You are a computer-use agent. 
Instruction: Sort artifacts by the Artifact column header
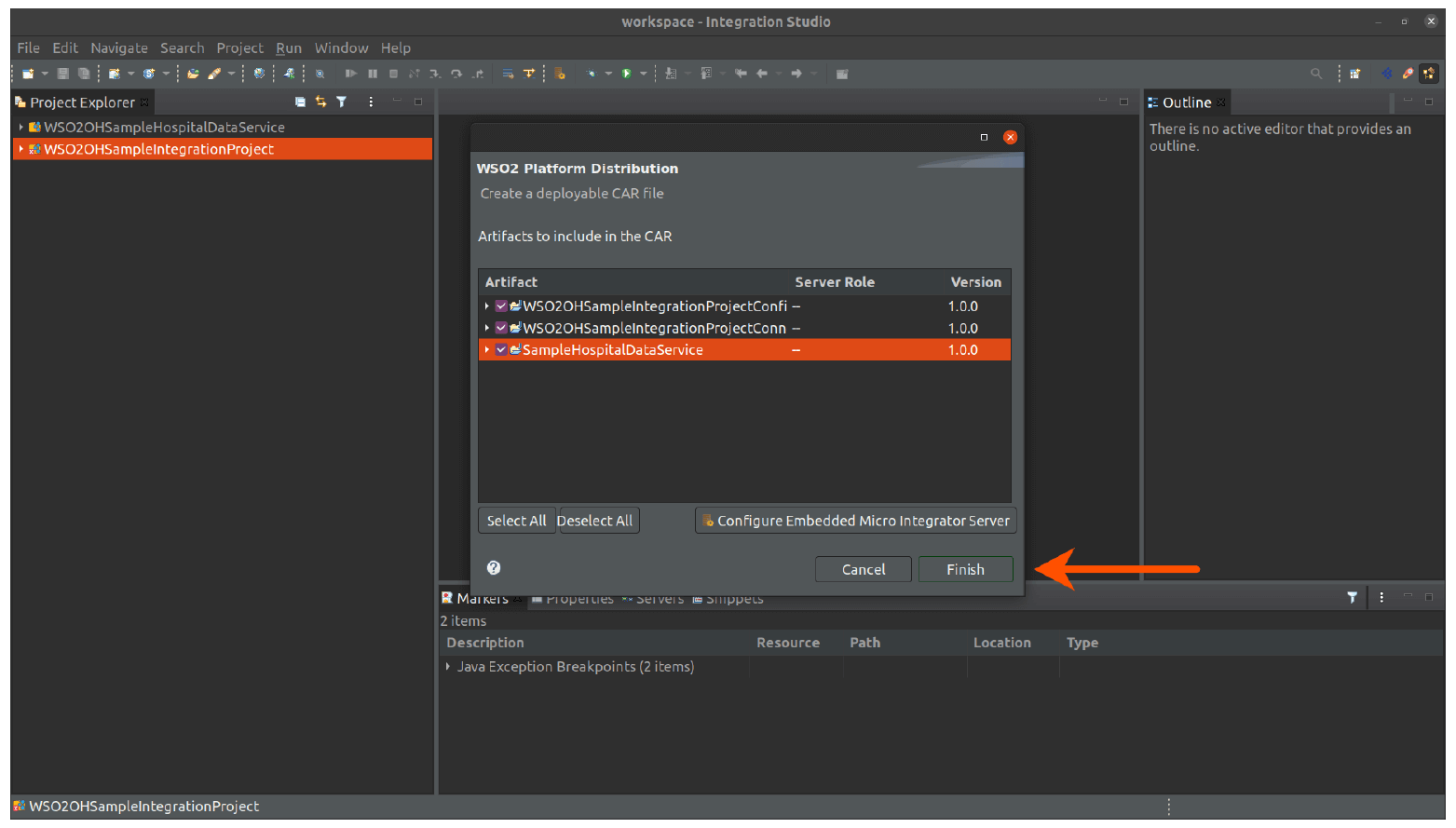(511, 281)
